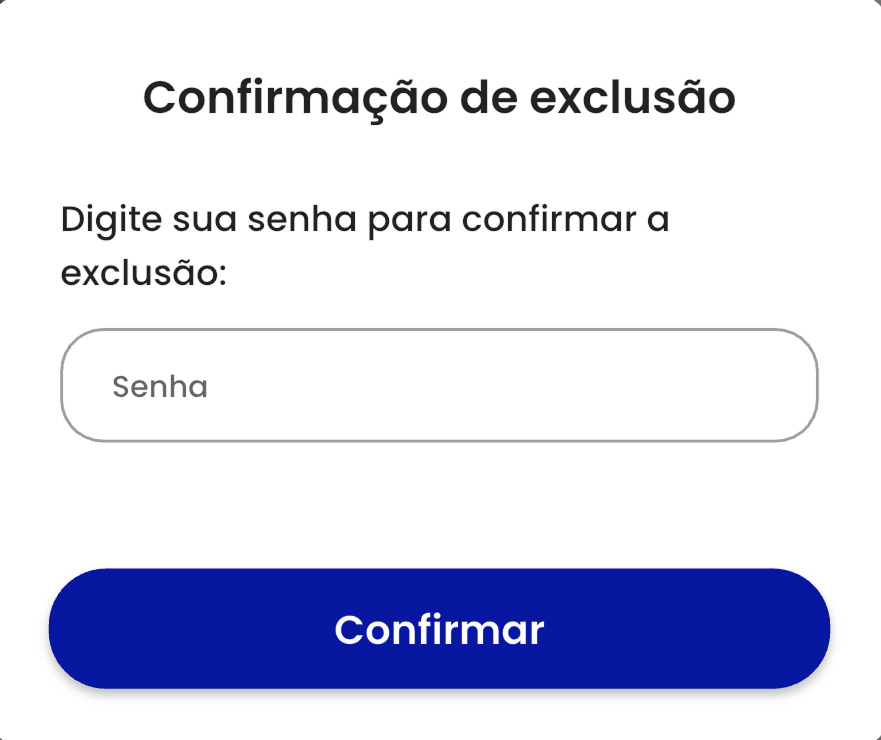This screenshot has height=740, width=881.
Task: Focus the password field to confirm deletion
Action: point(440,385)
